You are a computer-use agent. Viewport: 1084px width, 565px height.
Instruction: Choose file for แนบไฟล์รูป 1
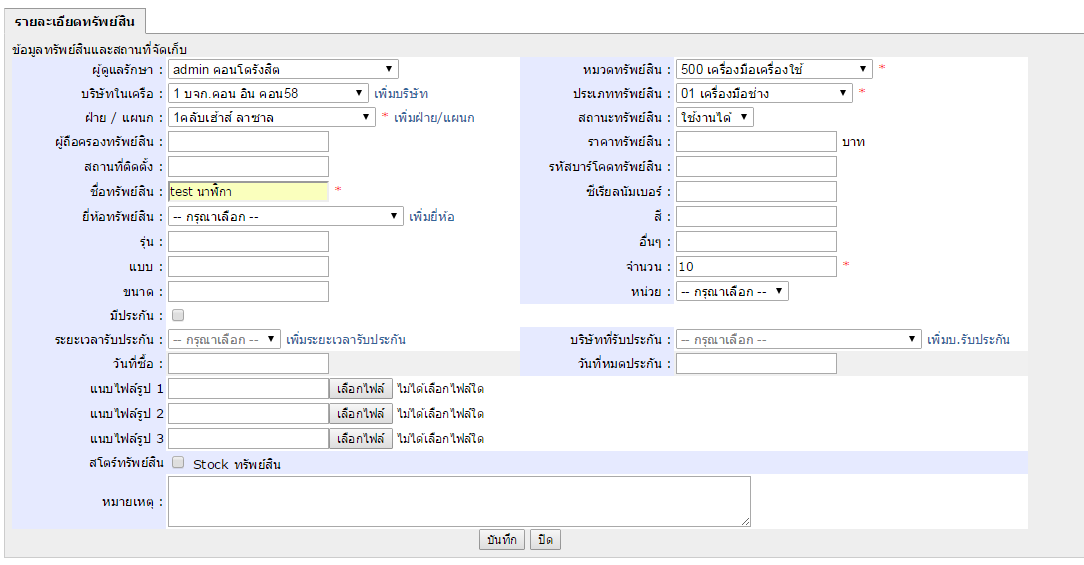coord(361,388)
